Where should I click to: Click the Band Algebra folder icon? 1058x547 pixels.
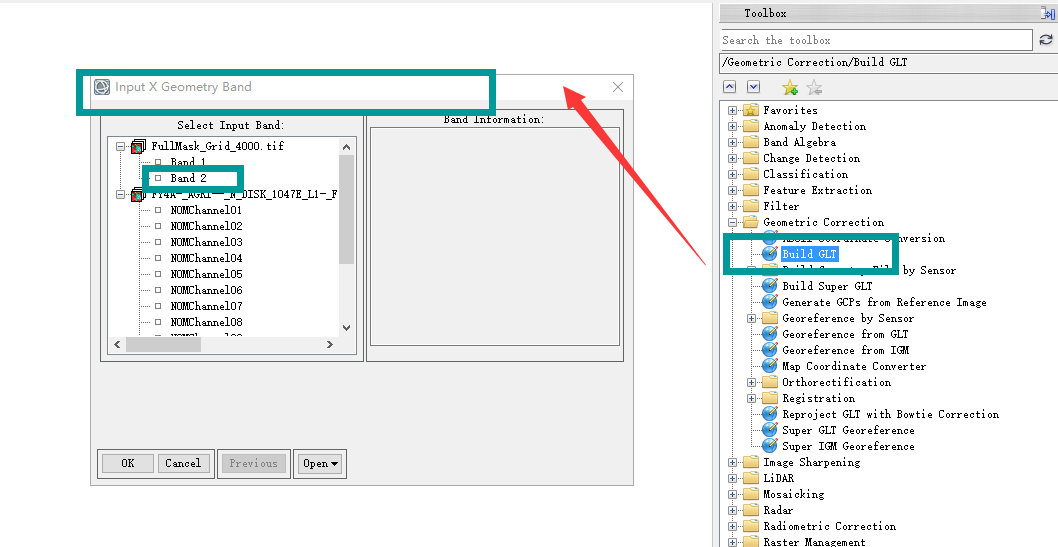751,142
